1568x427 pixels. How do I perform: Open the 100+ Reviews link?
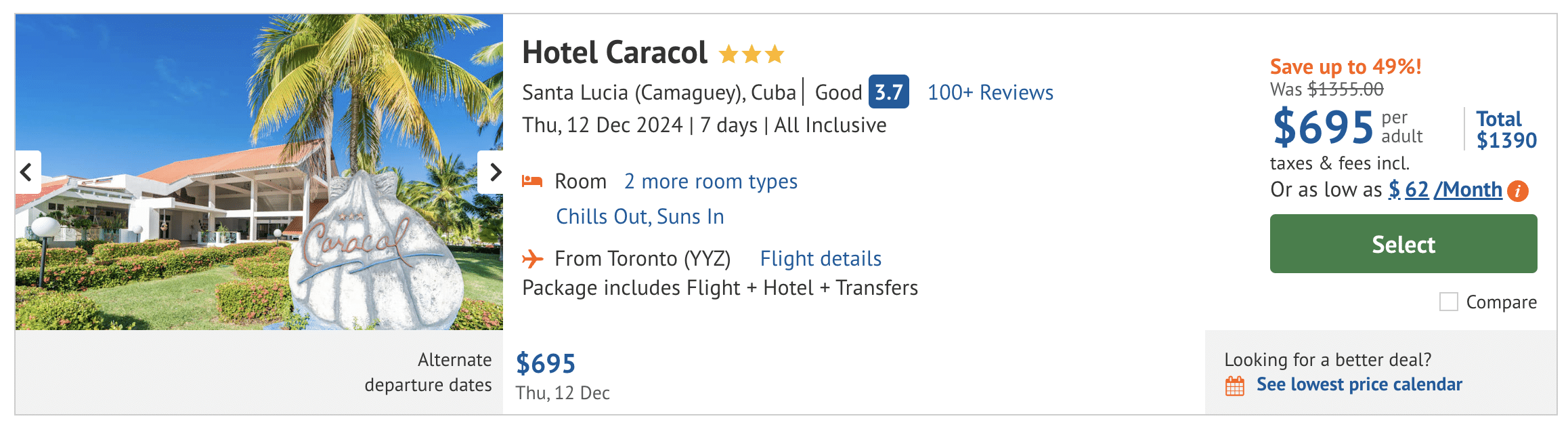click(x=990, y=92)
